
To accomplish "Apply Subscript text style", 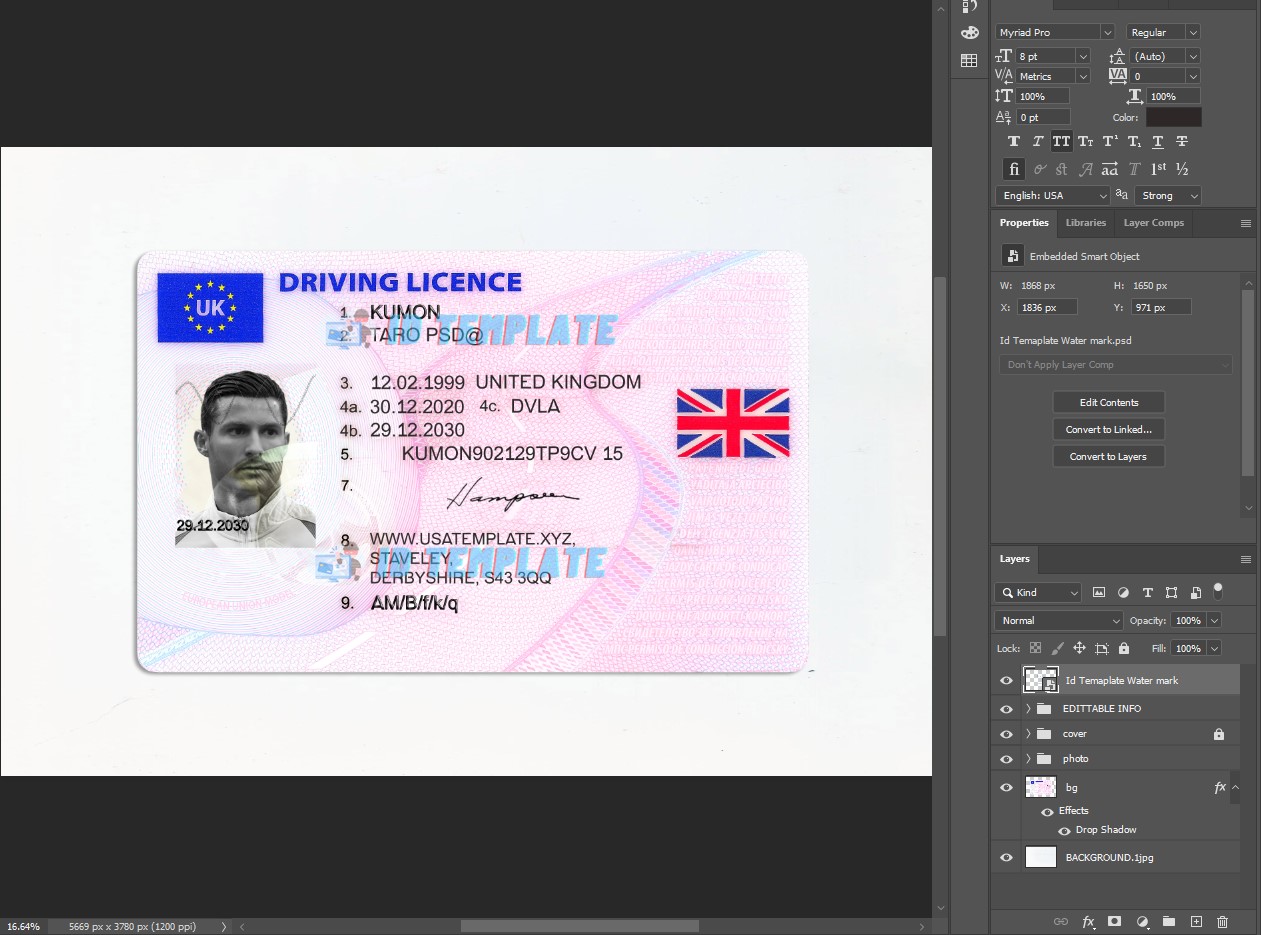I will [x=1134, y=142].
